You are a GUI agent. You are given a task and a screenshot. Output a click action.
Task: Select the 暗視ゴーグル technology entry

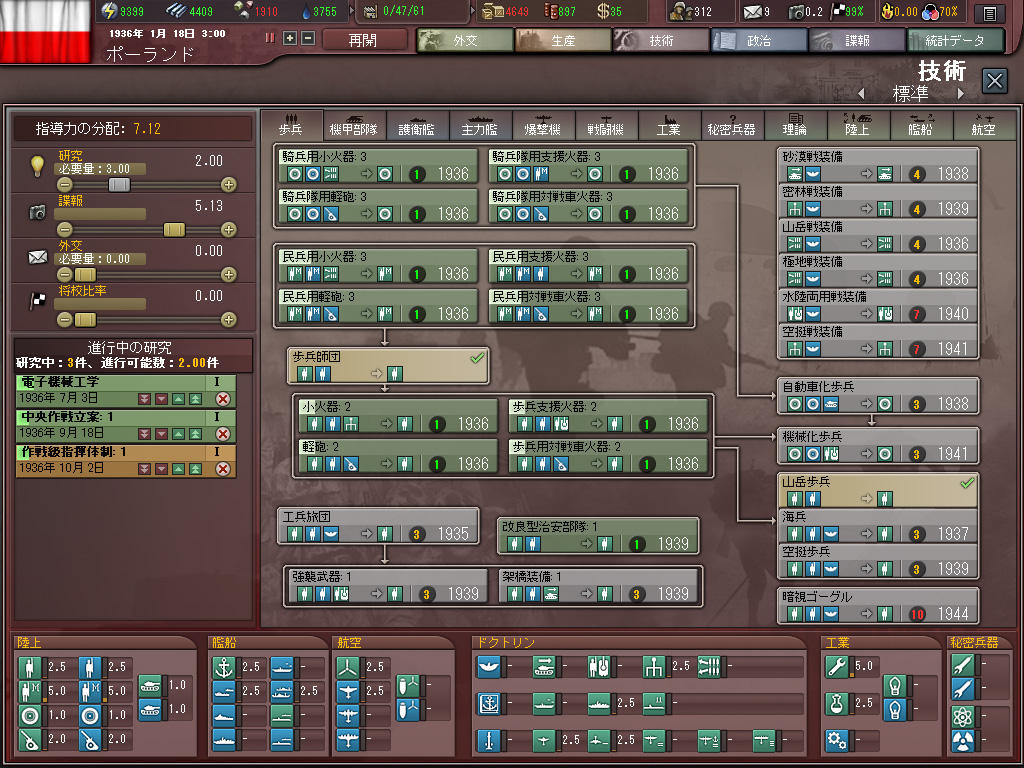pos(877,606)
